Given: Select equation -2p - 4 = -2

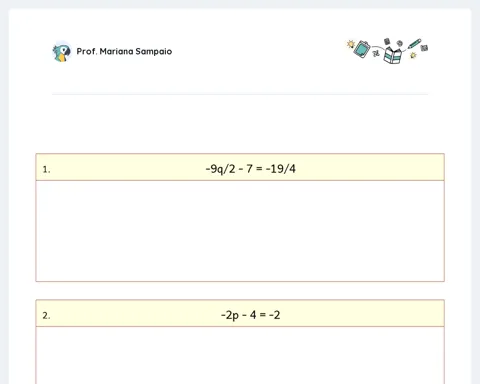Looking at the screenshot, I should (x=250, y=315).
